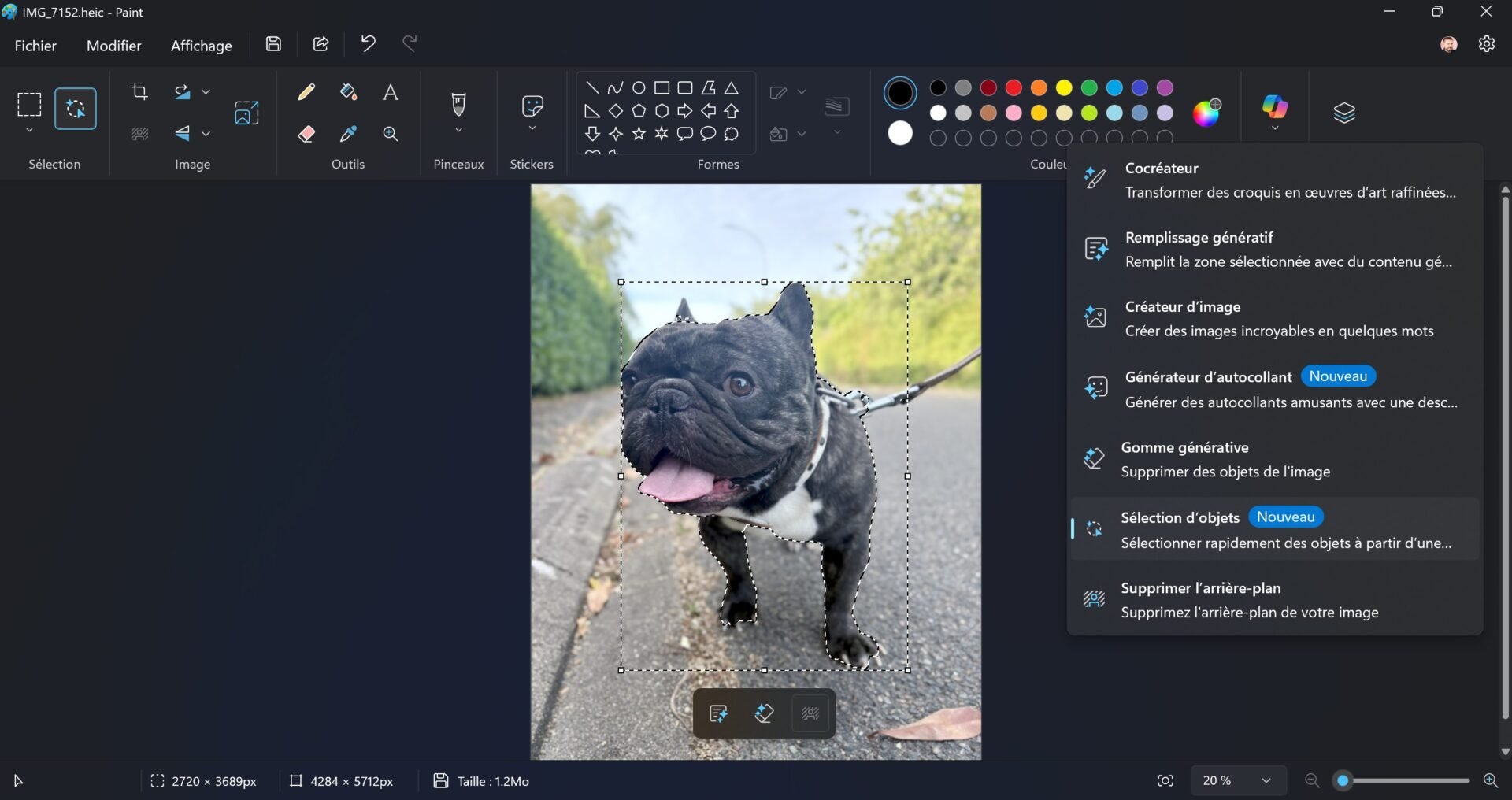Image resolution: width=1512 pixels, height=800 pixels.
Task: Click the zoom out magnifier button
Action: click(1311, 780)
